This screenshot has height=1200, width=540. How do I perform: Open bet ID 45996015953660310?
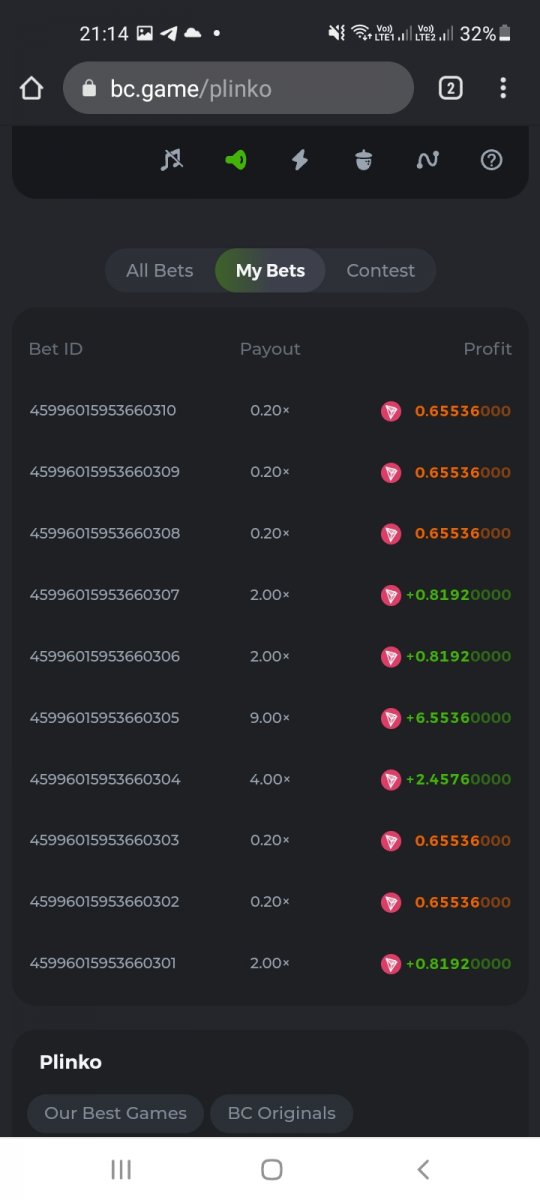coord(103,410)
